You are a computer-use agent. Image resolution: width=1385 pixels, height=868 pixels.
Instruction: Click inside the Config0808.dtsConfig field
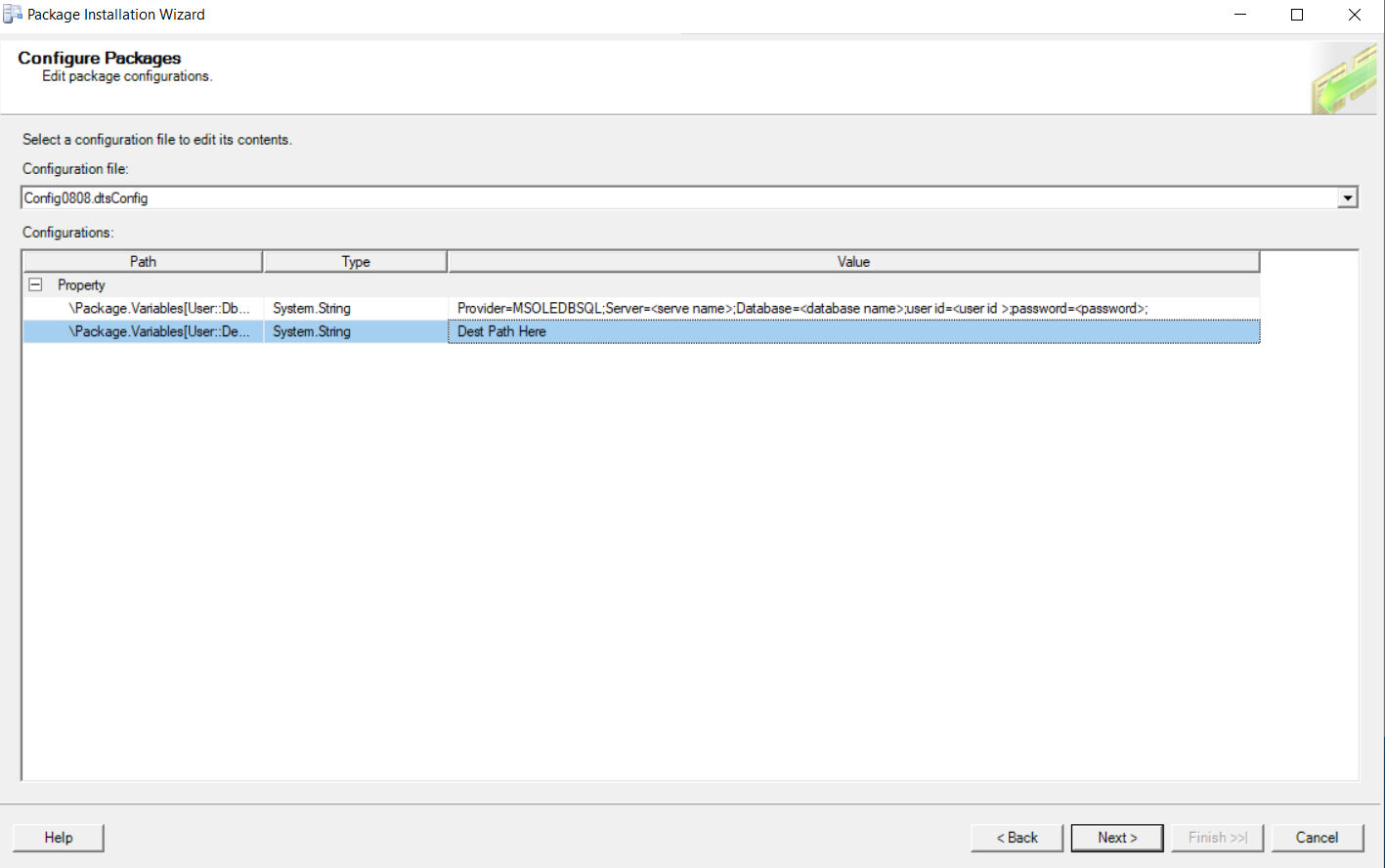pos(391,196)
